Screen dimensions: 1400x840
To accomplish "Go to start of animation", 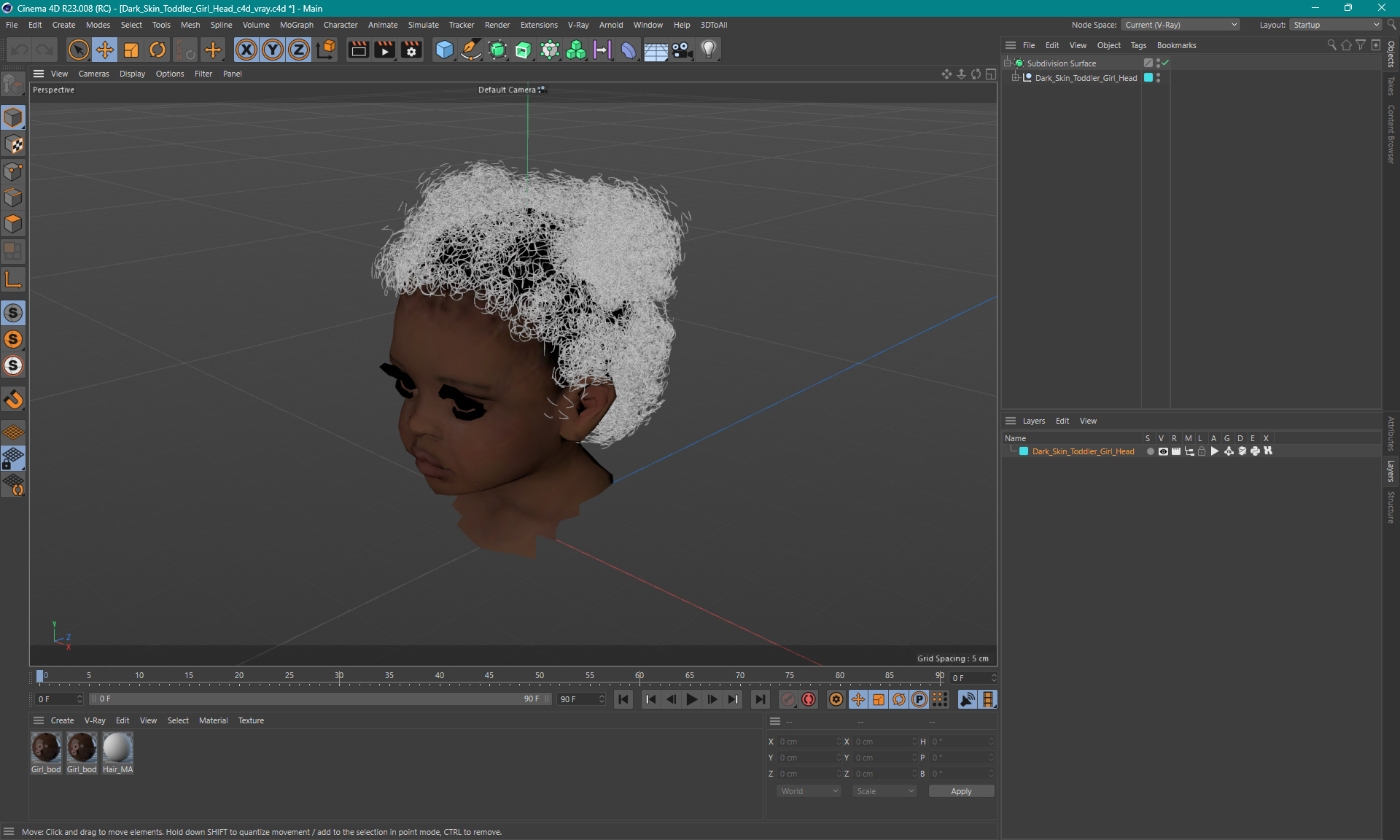I will point(623,699).
